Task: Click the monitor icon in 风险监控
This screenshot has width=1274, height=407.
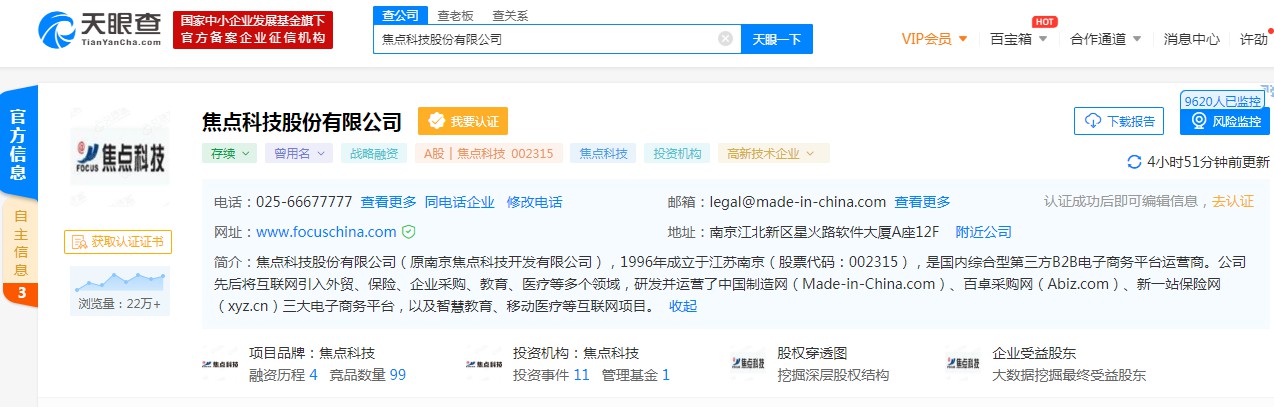Action: (x=1199, y=121)
